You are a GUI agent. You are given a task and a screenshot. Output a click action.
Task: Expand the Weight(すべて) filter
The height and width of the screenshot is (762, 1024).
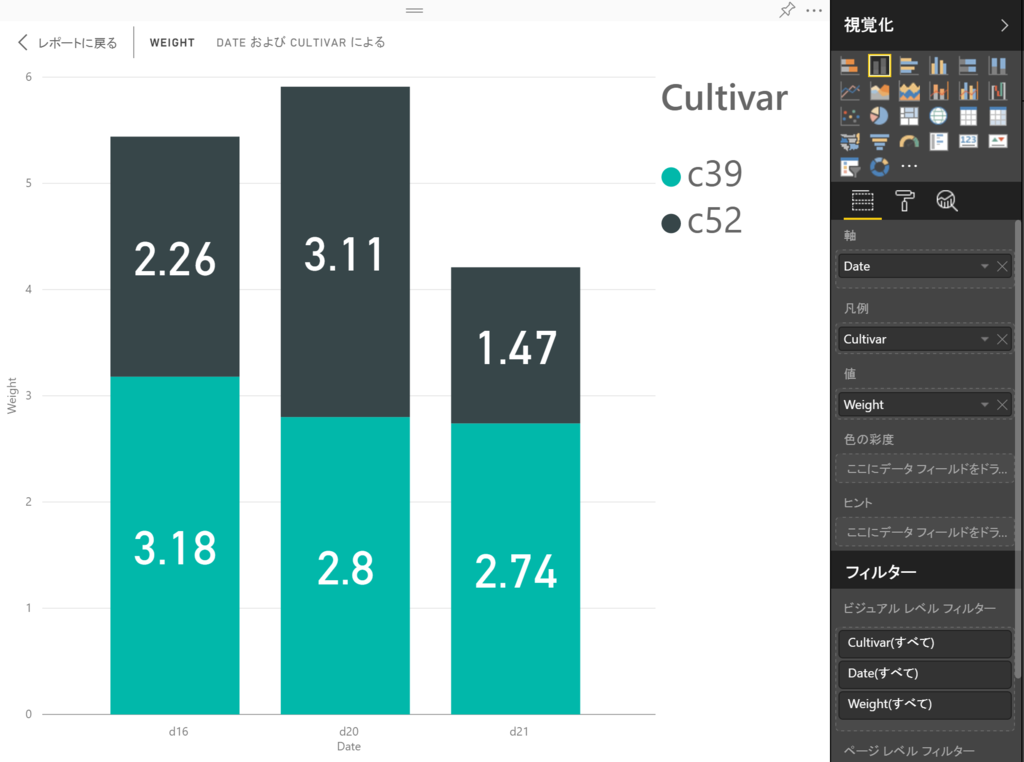click(924, 704)
